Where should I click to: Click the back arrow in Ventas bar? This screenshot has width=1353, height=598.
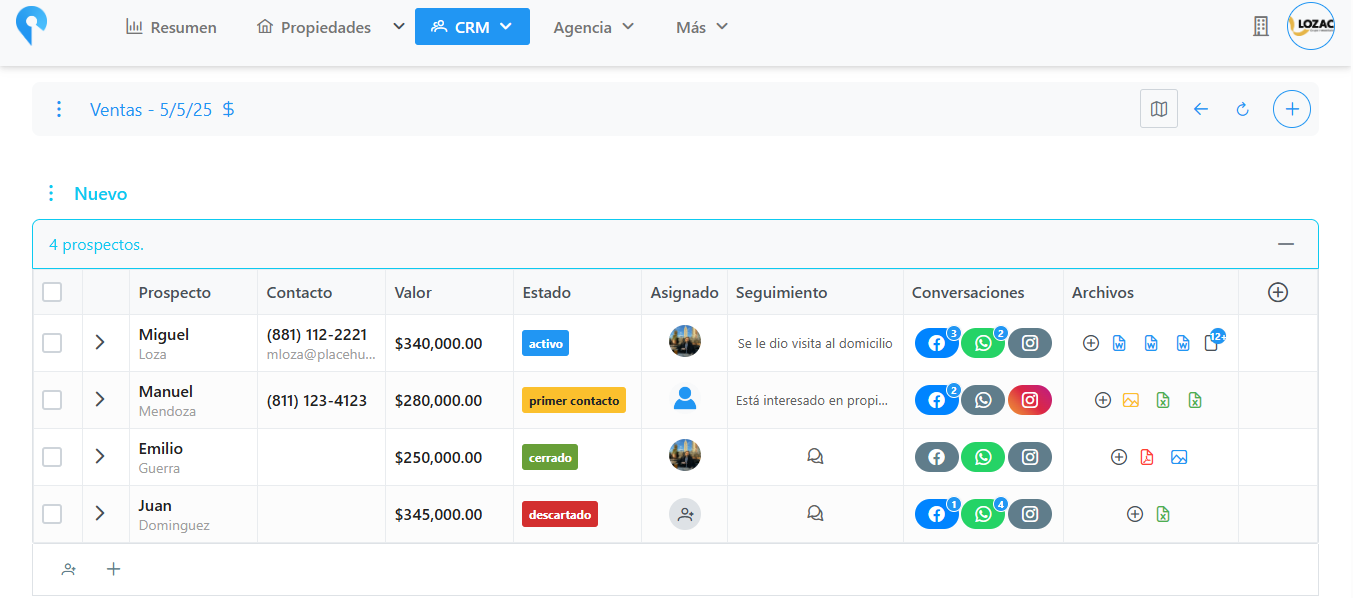(1201, 109)
